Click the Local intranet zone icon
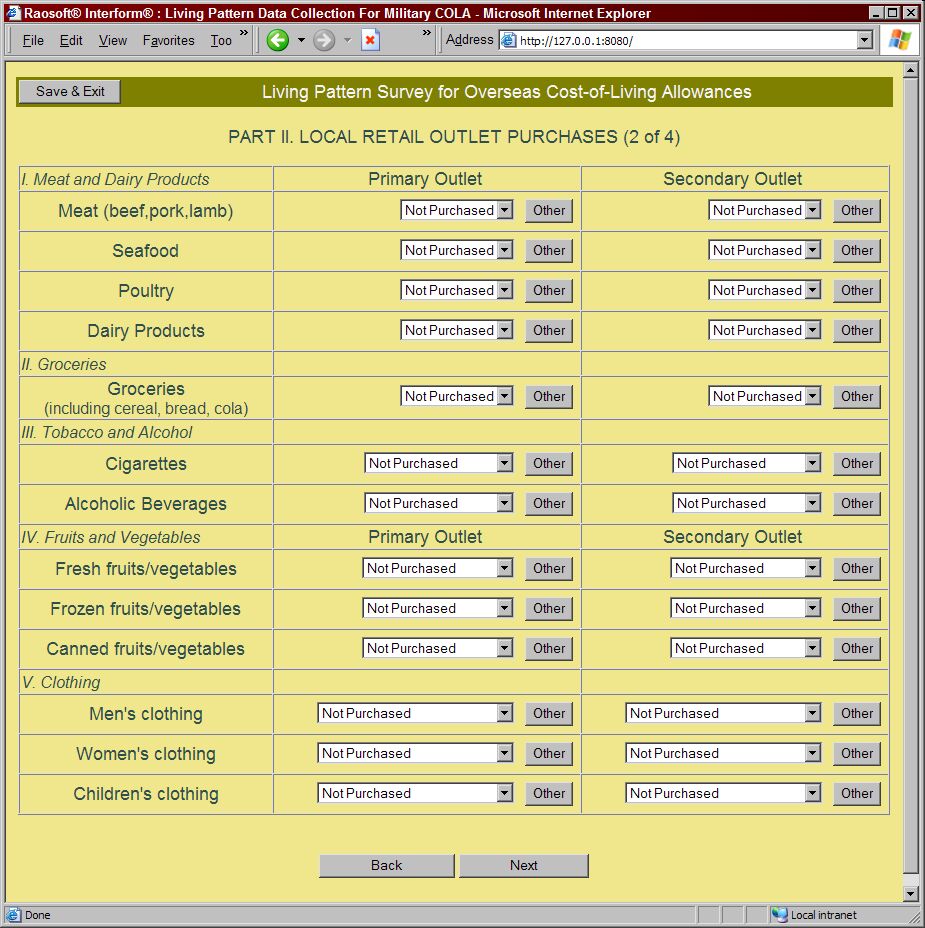This screenshot has width=925, height=928. pyautogui.click(x=779, y=914)
